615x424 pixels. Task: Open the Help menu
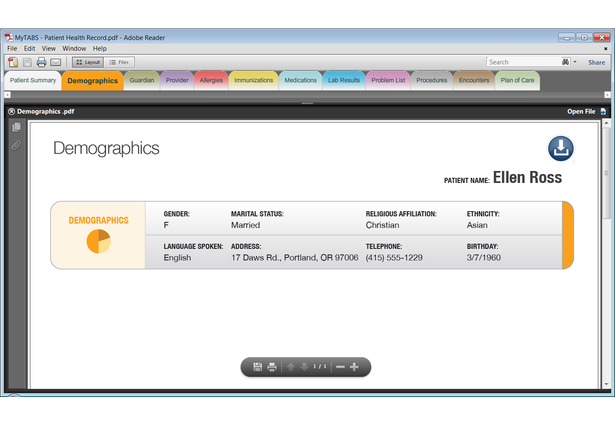[100, 49]
